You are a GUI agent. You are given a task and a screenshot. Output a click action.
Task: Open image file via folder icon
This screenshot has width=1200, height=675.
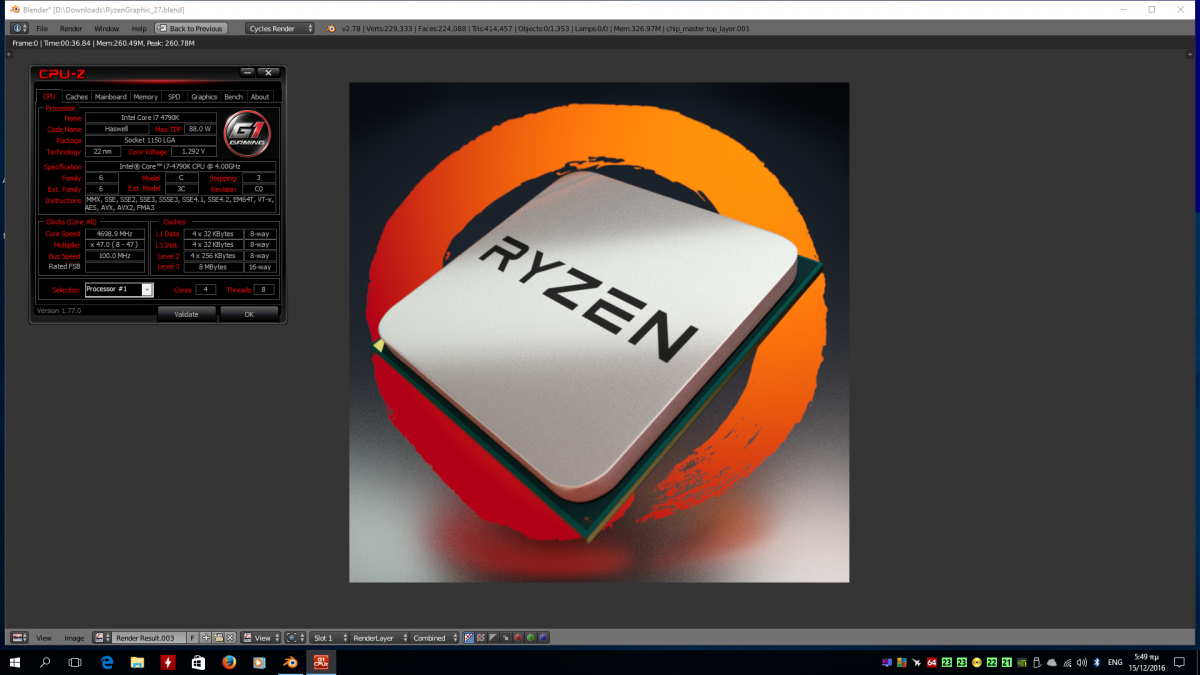click(x=218, y=638)
